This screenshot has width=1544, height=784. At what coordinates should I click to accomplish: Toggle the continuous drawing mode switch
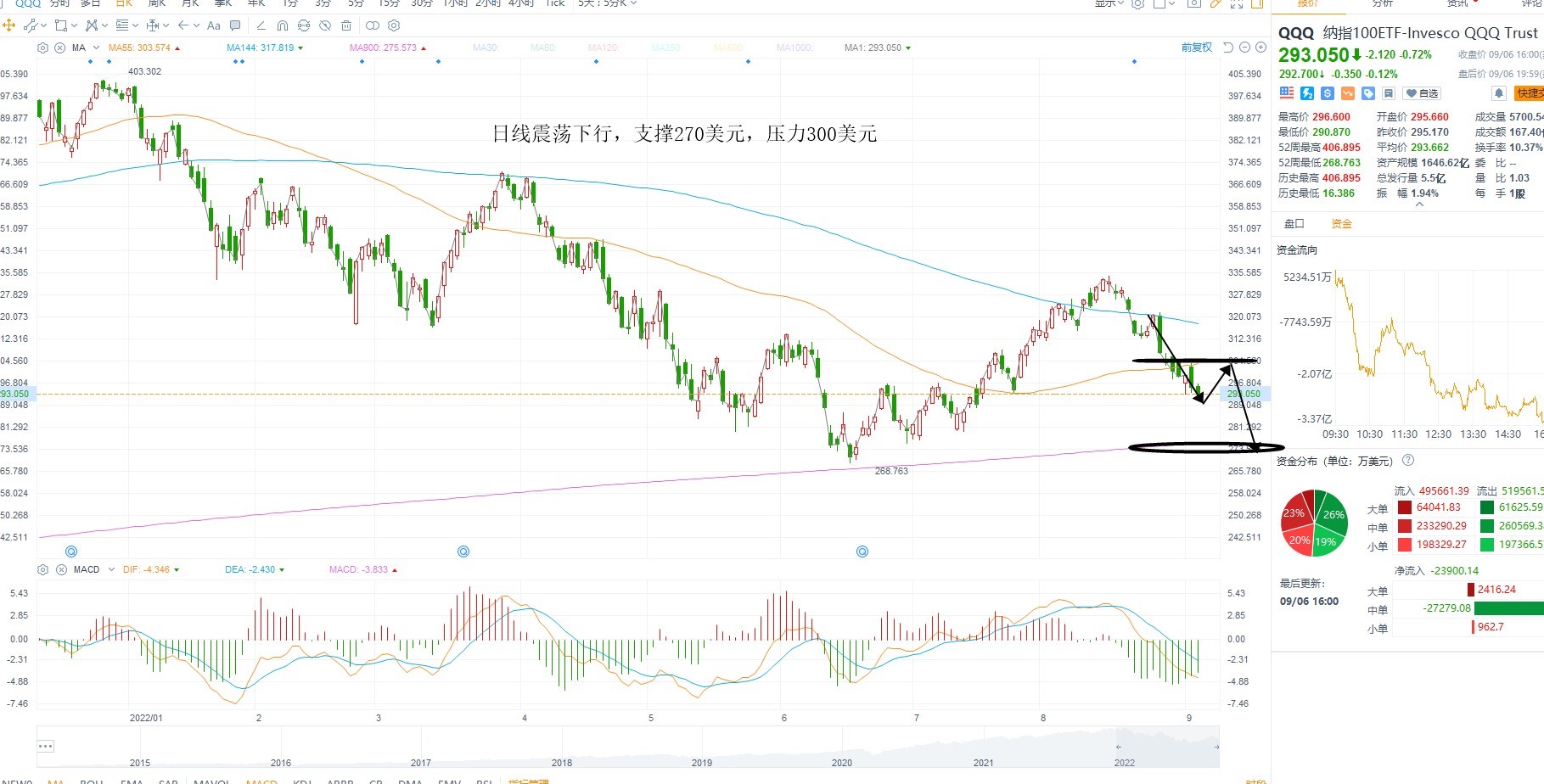pos(373,25)
